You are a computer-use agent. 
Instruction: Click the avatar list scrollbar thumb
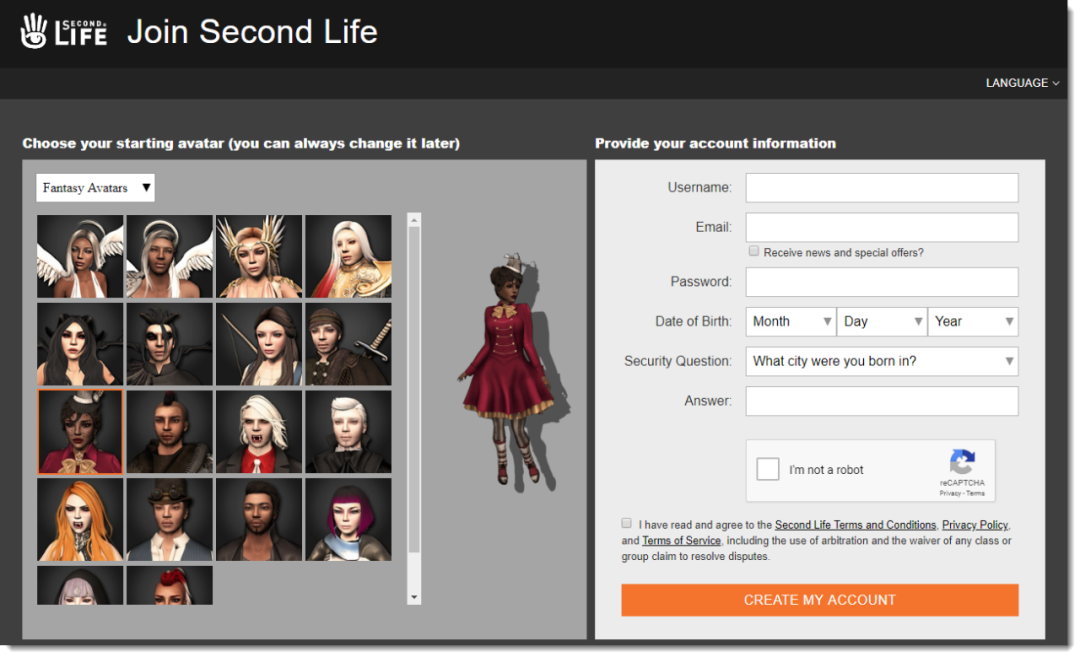click(x=414, y=390)
